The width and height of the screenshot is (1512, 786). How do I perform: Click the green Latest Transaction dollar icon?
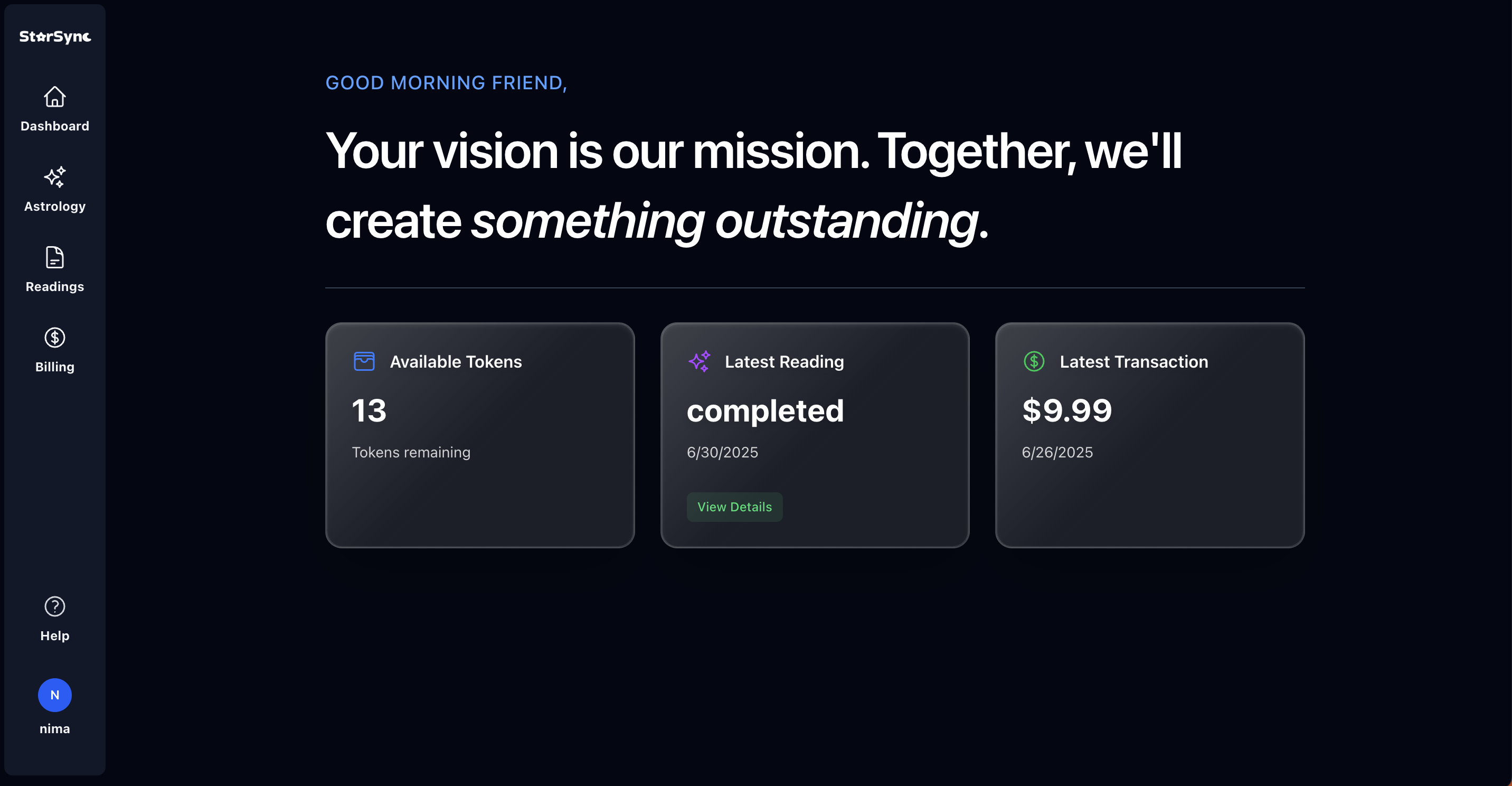1034,361
